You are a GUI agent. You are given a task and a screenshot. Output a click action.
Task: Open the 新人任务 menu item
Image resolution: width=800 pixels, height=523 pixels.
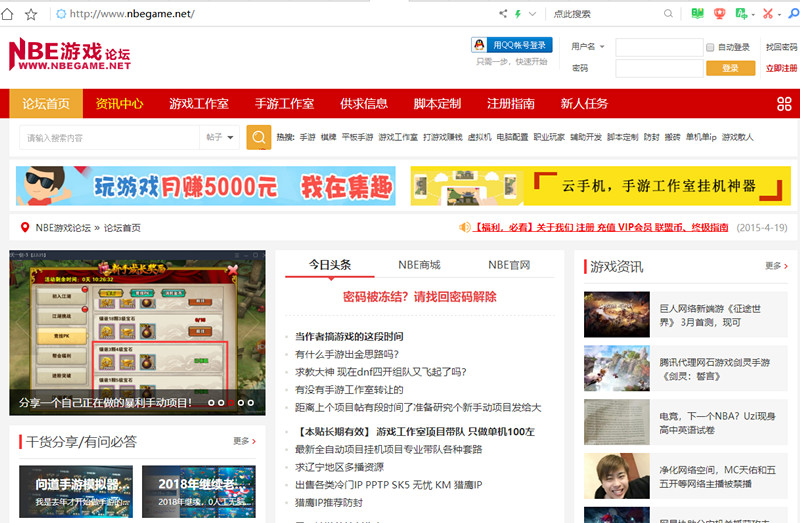coord(584,104)
